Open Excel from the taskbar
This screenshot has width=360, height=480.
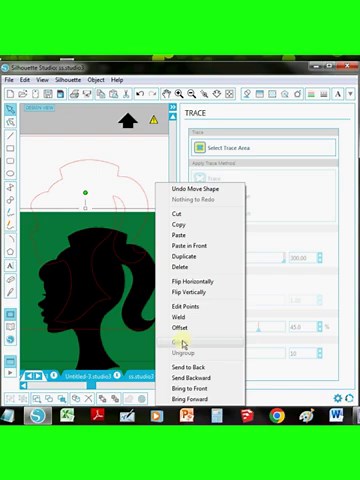coord(67,415)
